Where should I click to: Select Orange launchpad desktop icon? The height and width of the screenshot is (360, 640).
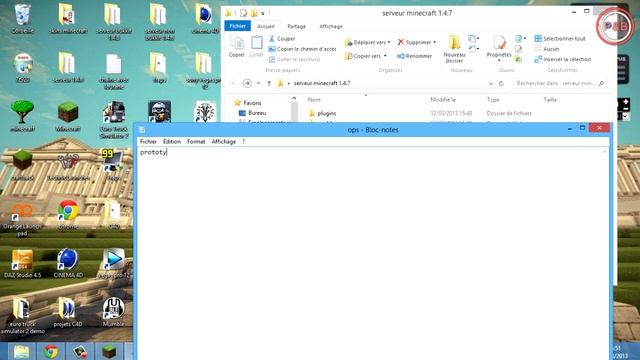[22, 218]
